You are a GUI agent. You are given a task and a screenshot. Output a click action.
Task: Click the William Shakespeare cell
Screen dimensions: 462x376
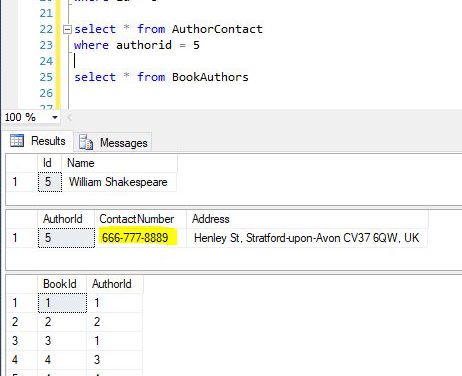[119, 182]
